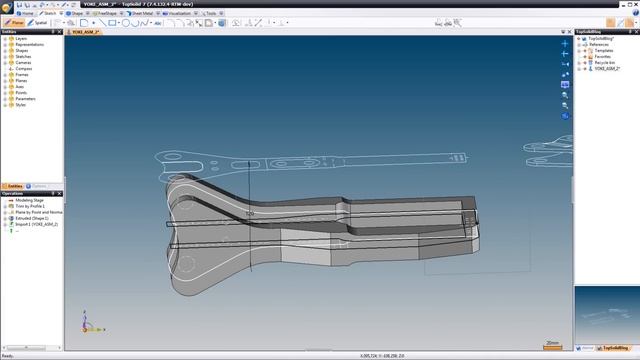Click the blue cube view icon
This screenshot has height=360, width=640.
565,116
